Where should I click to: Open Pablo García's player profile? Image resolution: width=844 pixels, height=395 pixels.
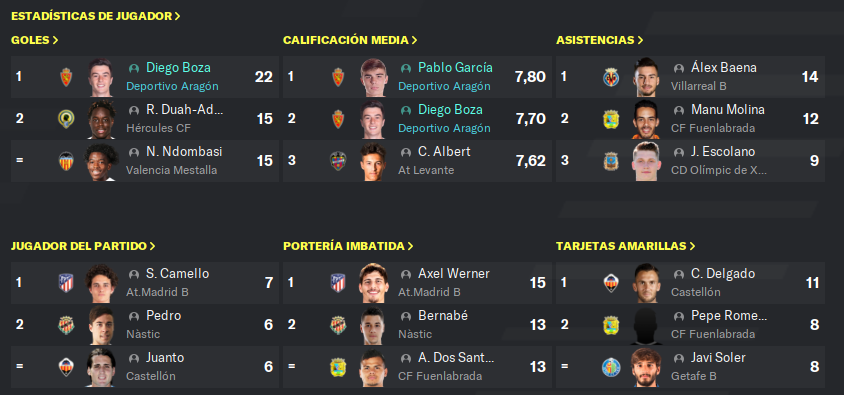pos(455,68)
